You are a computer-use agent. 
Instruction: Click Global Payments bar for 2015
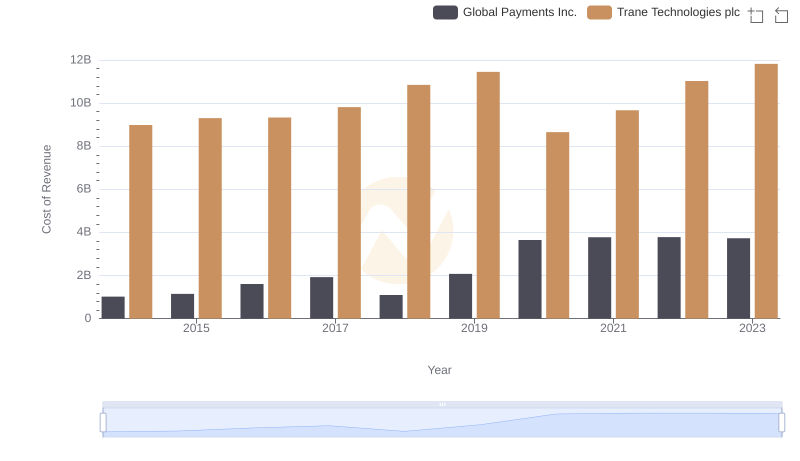183,306
